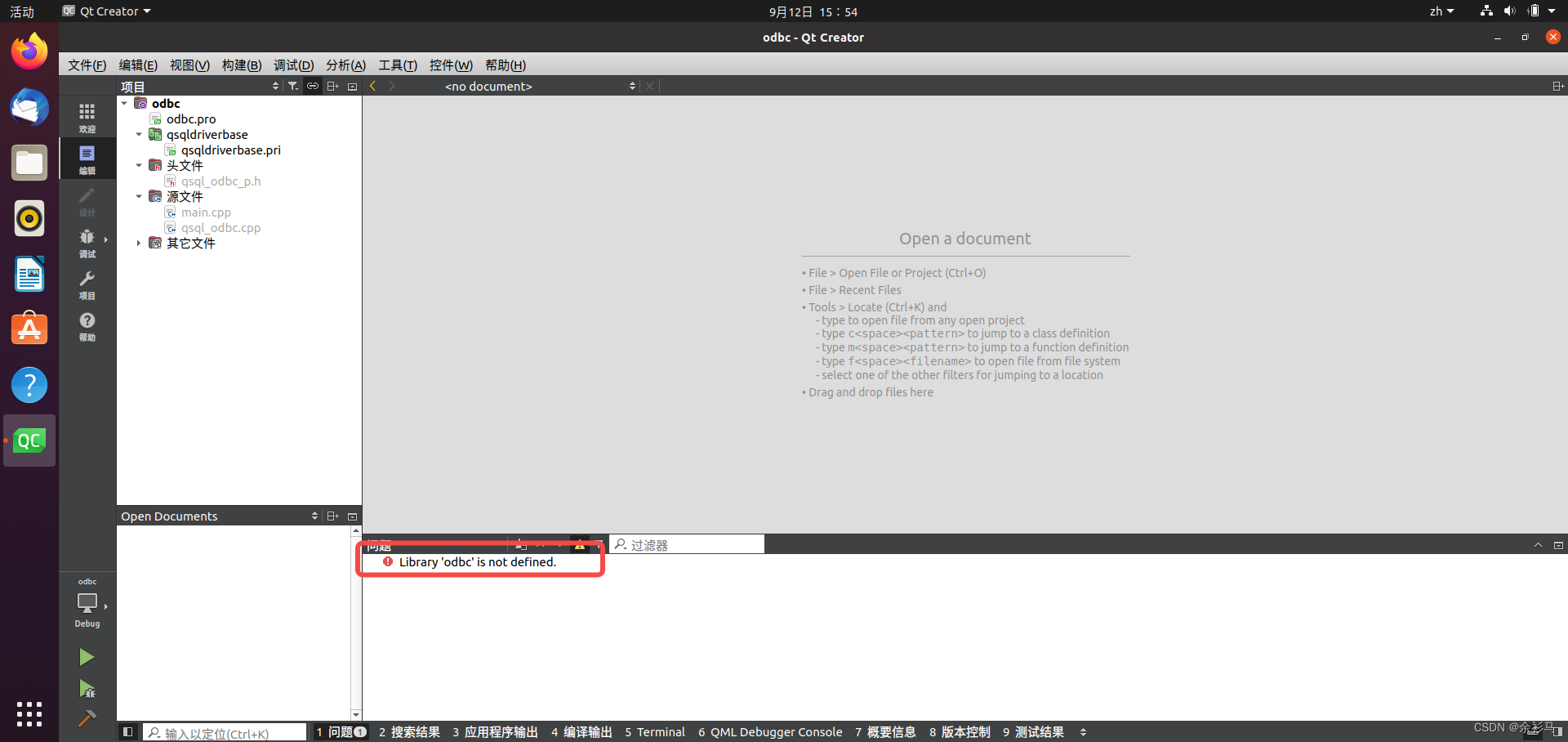Close the issues output pane
The height and width of the screenshot is (742, 1568).
coord(1558,545)
